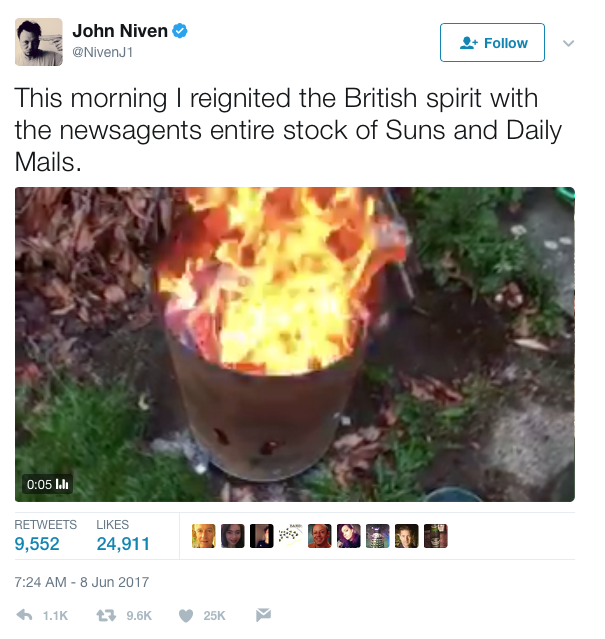Expand the tweet options chevron
The height and width of the screenshot is (639, 605).
pos(568,43)
